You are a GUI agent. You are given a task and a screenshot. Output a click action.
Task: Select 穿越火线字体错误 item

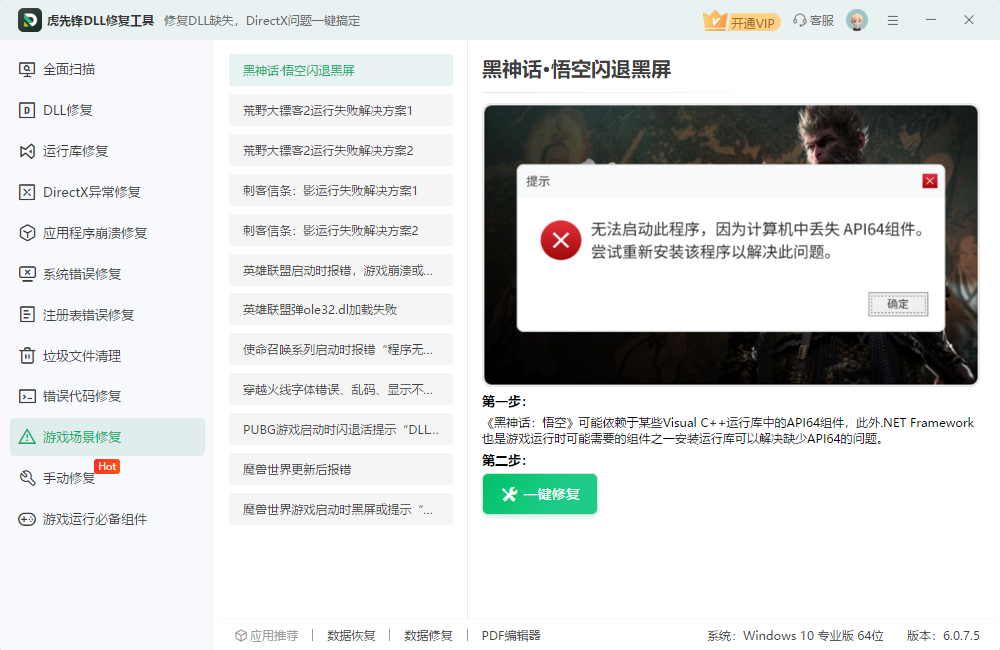click(x=341, y=389)
